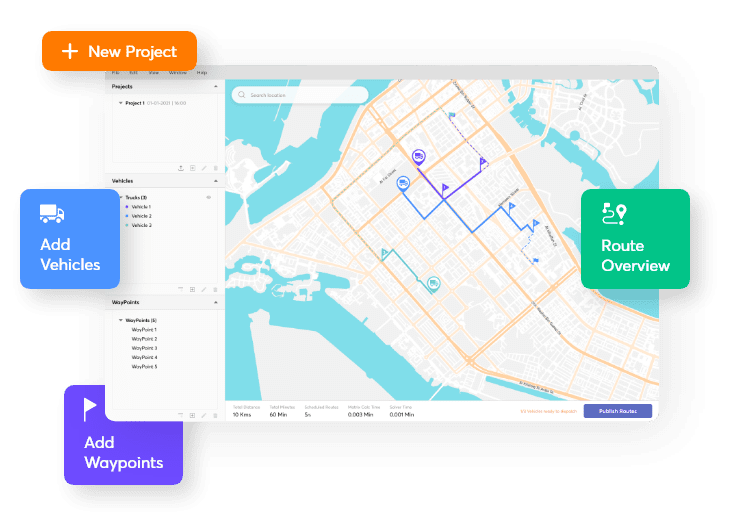Click the add icon under the Vehicles list
744x526 pixels.
tap(193, 289)
